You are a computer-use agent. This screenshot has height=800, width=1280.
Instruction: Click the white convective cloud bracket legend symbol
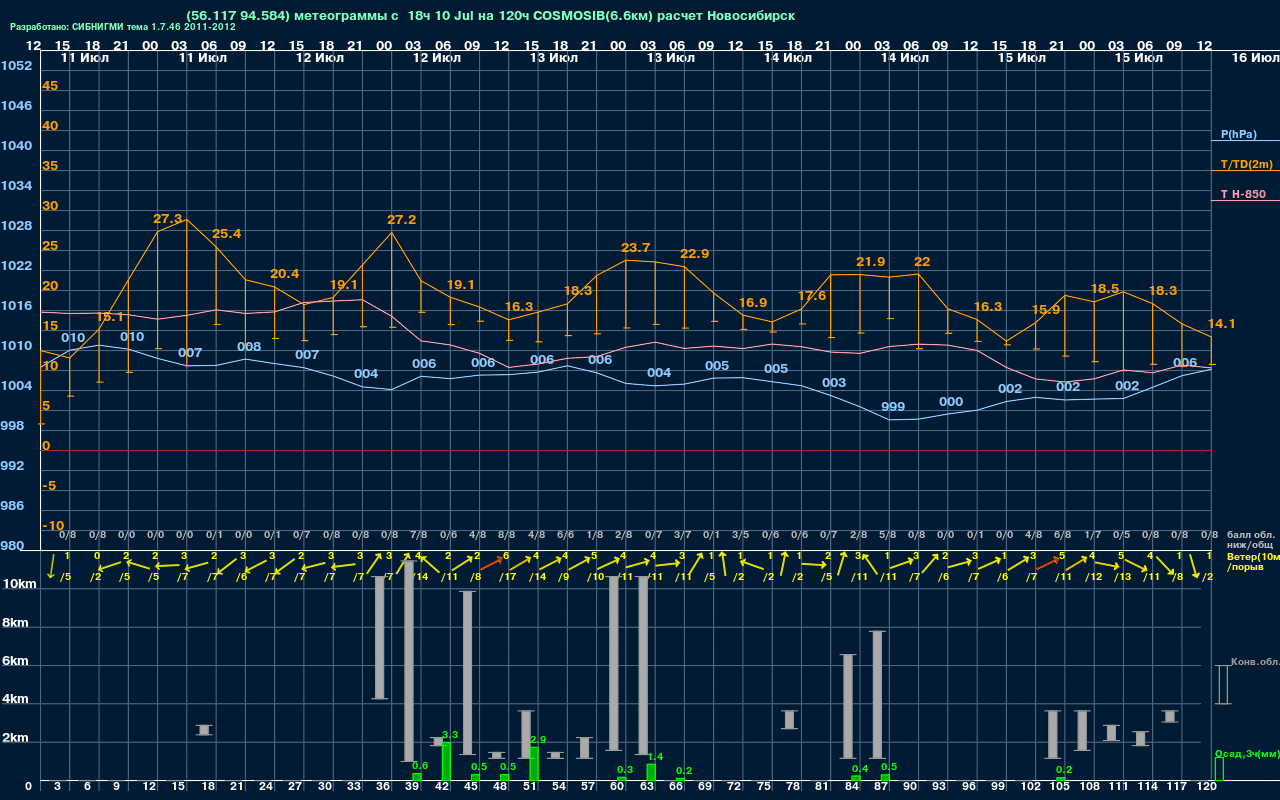pyautogui.click(x=1223, y=684)
